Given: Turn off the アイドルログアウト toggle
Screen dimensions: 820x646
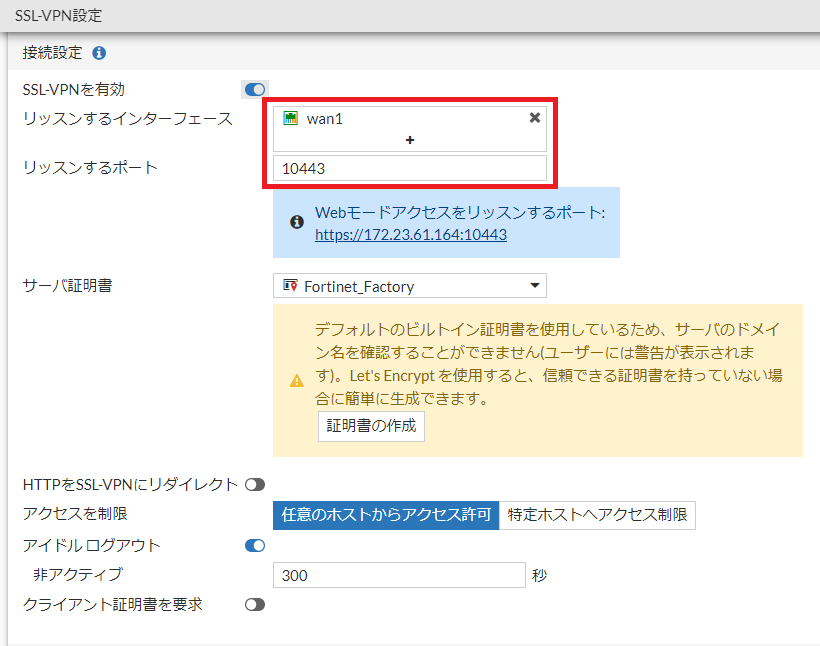Looking at the screenshot, I should click(255, 546).
